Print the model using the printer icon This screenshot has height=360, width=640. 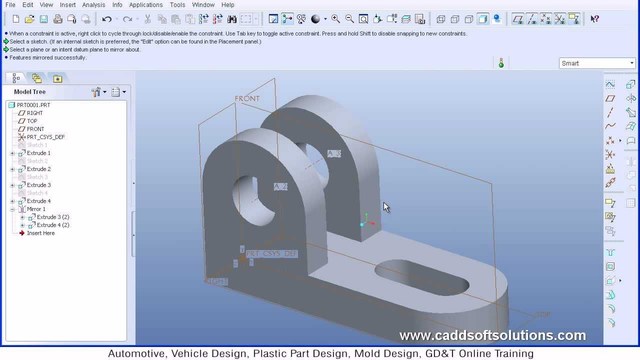(x=58, y=19)
